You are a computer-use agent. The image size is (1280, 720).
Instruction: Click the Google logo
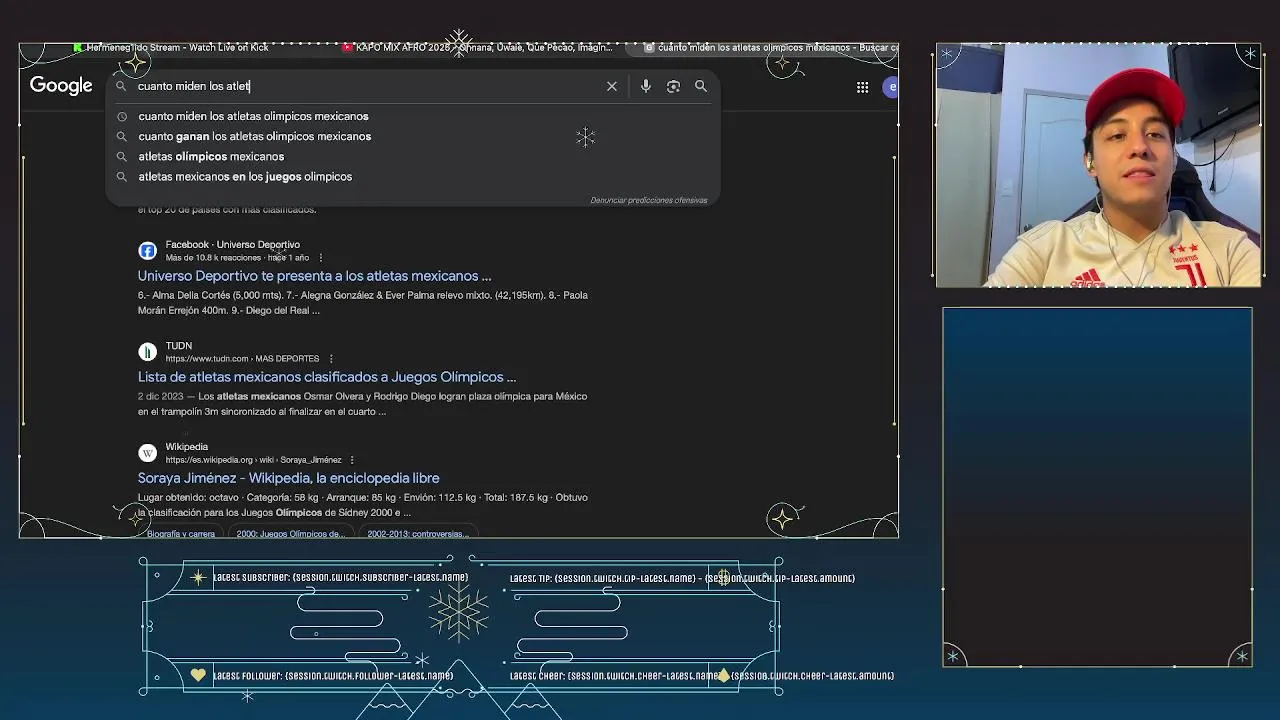[x=61, y=86]
